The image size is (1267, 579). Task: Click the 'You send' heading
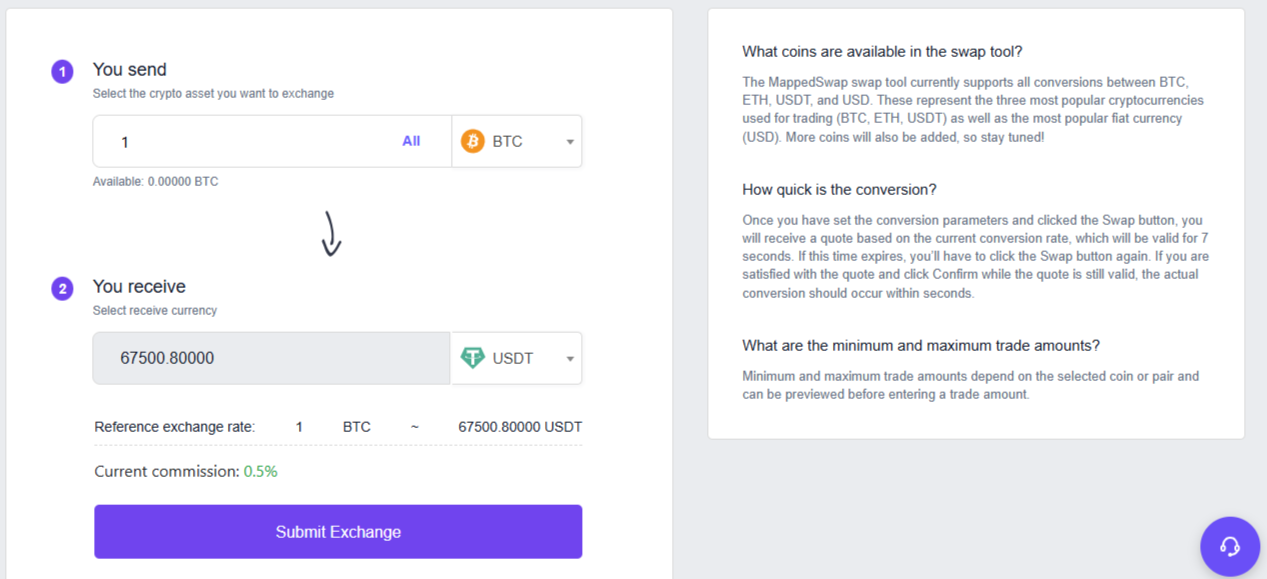click(x=130, y=69)
